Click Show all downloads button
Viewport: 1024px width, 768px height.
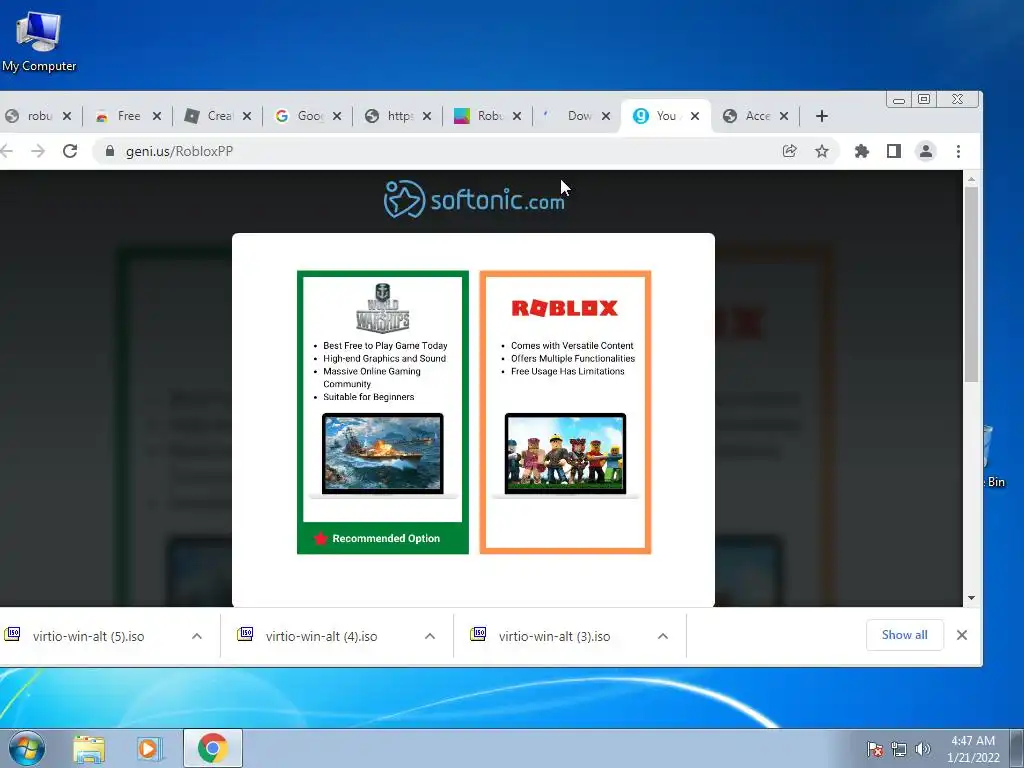coord(904,635)
